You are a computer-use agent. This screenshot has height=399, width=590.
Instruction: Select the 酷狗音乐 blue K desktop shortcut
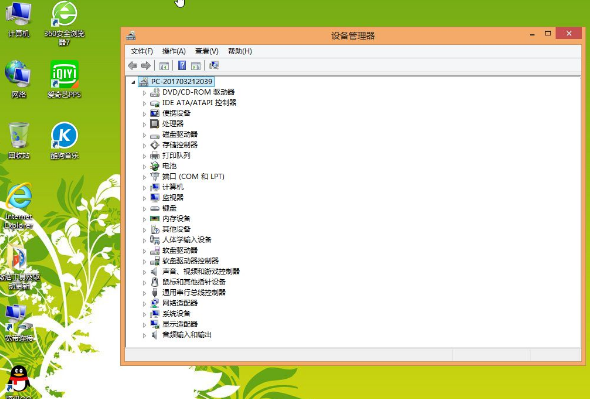[x=64, y=140]
